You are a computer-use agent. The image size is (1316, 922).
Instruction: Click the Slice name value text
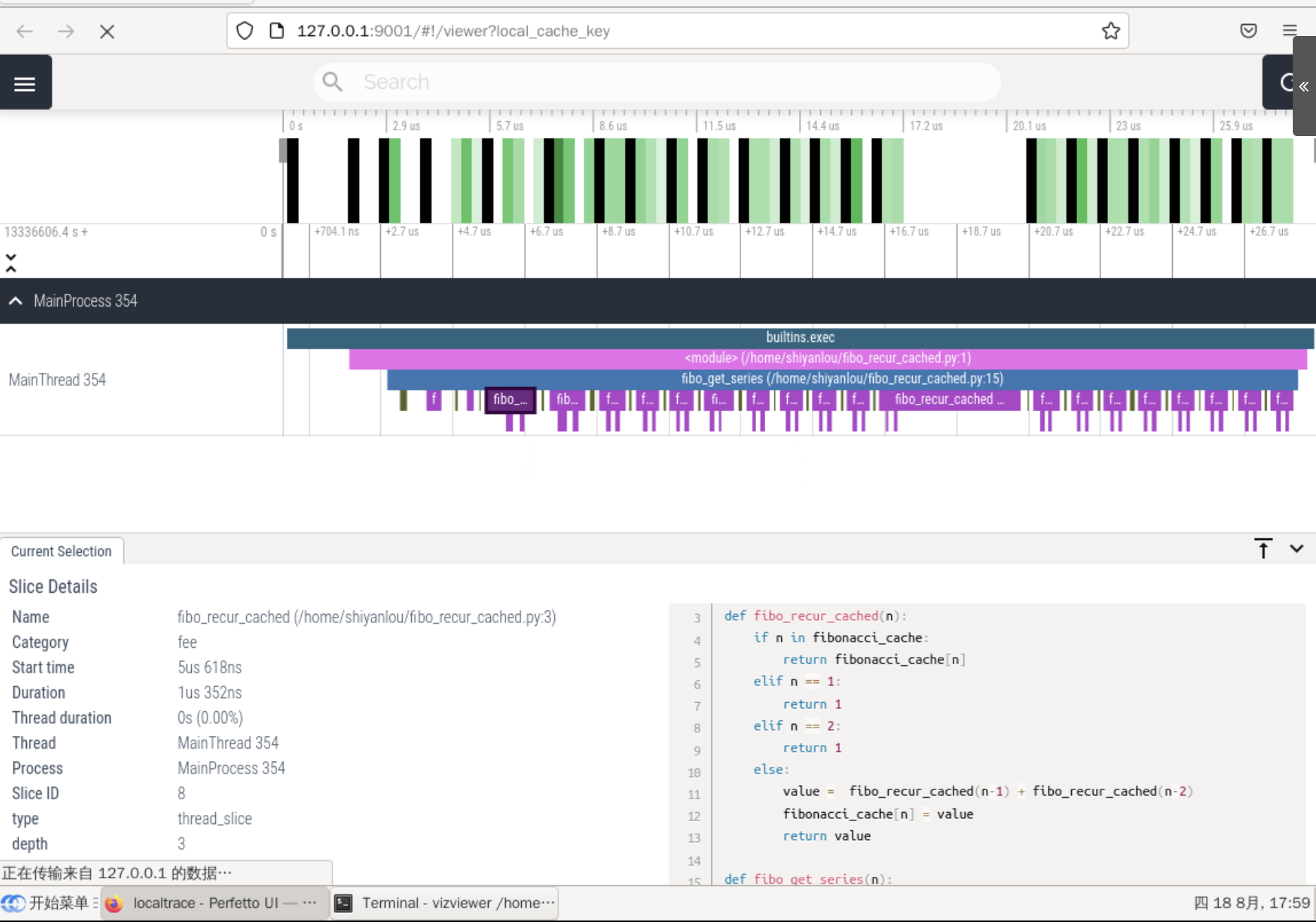[367, 617]
